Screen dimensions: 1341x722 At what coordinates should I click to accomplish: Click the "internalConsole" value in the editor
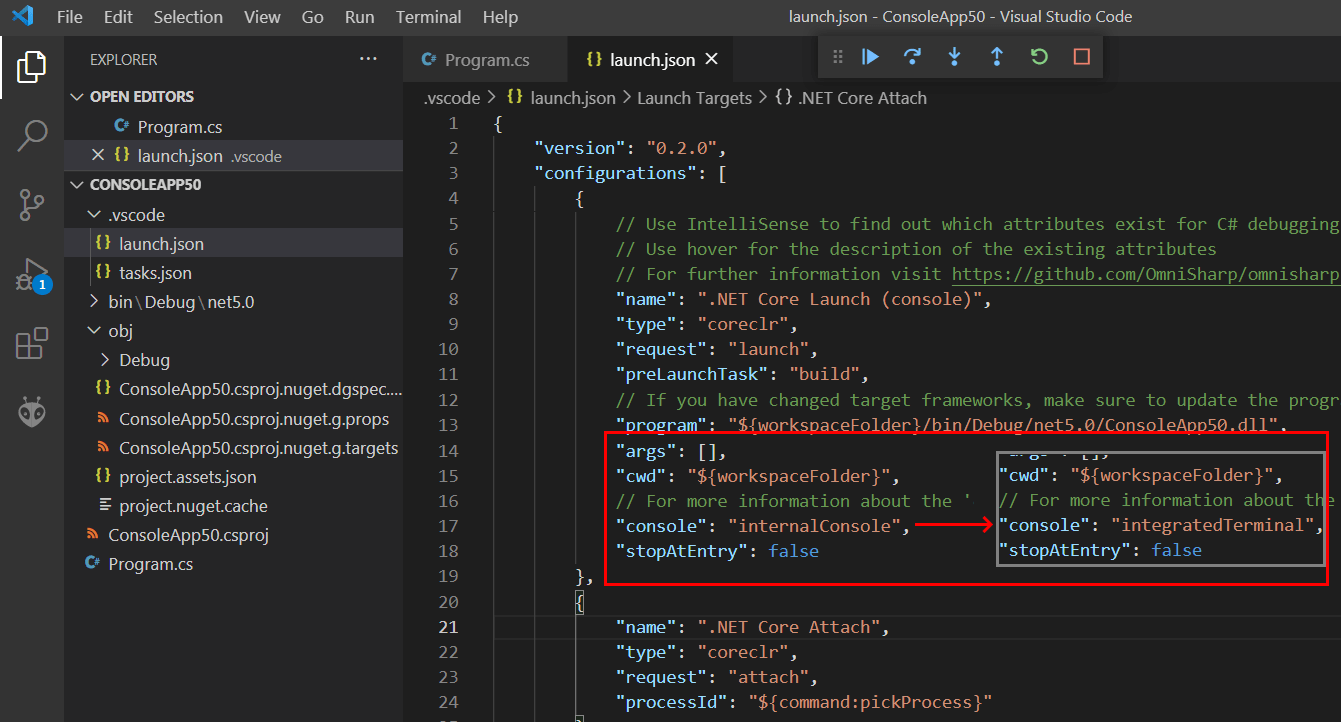(x=817, y=526)
